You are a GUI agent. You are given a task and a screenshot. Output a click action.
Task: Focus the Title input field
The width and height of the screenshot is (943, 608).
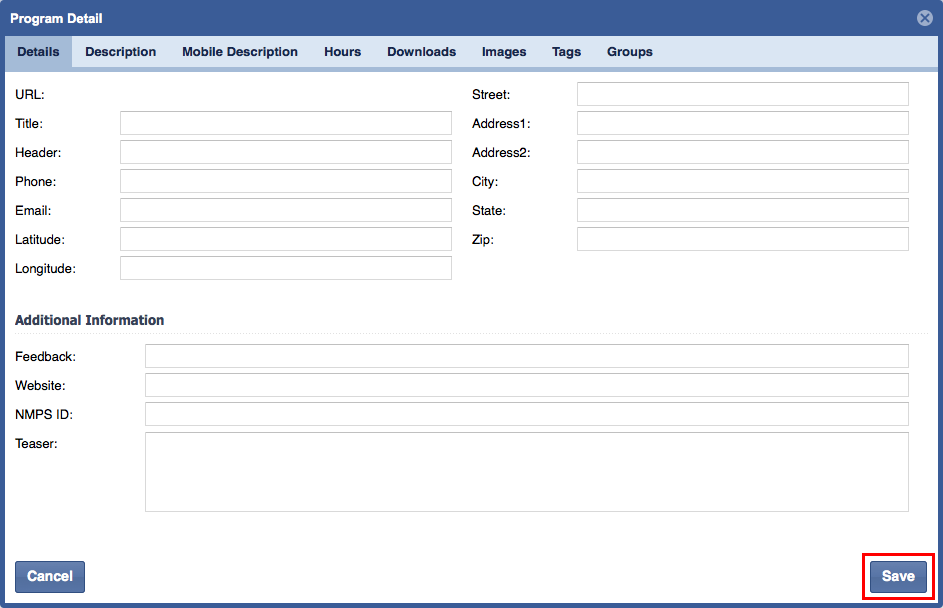point(285,123)
